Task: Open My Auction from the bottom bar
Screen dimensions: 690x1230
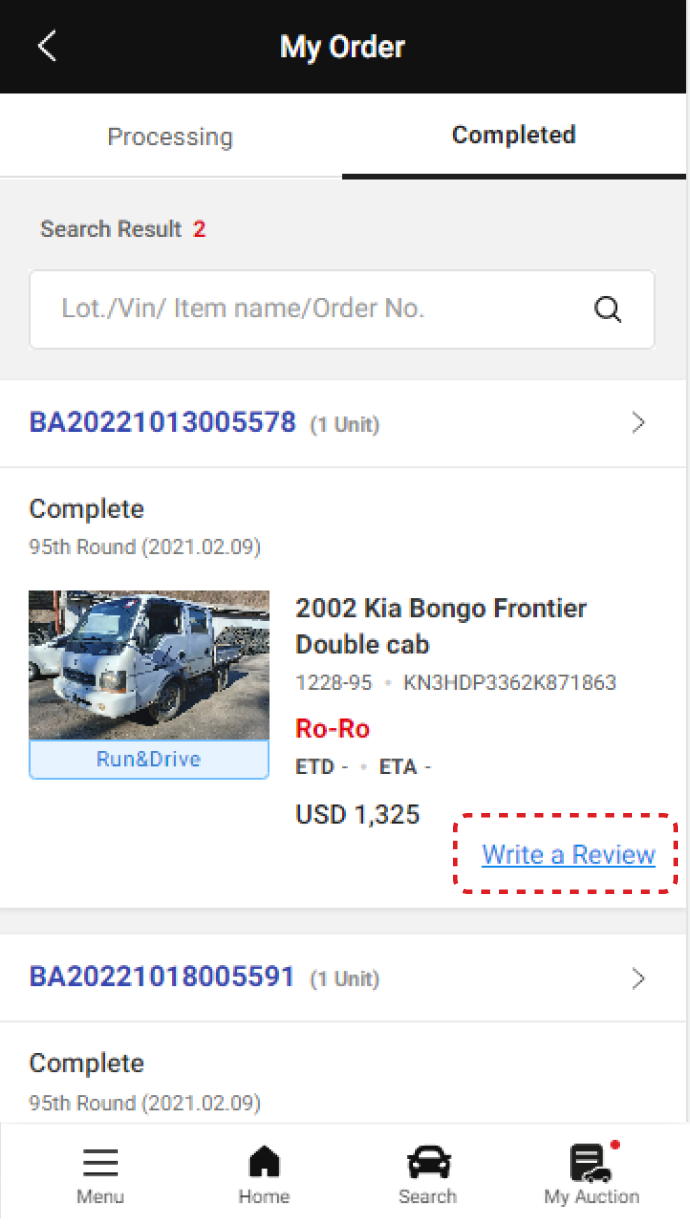Action: point(591,1163)
